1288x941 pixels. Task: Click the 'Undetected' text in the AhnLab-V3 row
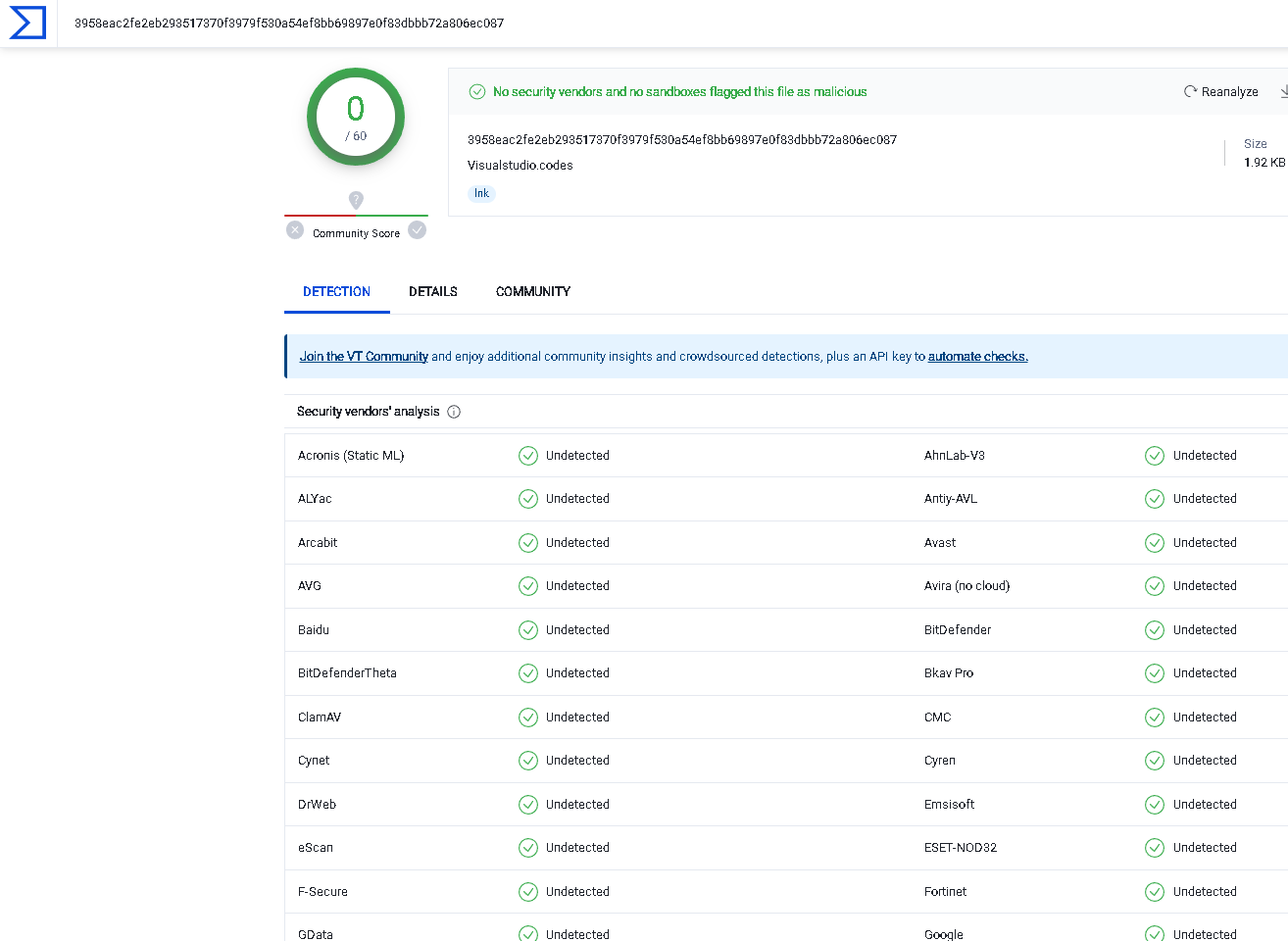(x=1205, y=456)
